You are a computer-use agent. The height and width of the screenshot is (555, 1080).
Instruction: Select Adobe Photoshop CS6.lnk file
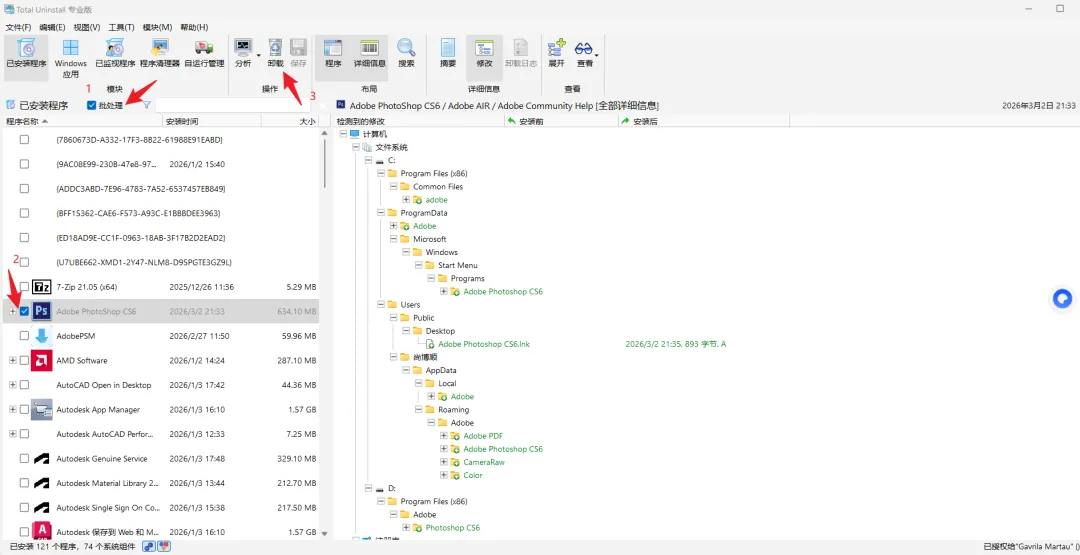point(484,344)
